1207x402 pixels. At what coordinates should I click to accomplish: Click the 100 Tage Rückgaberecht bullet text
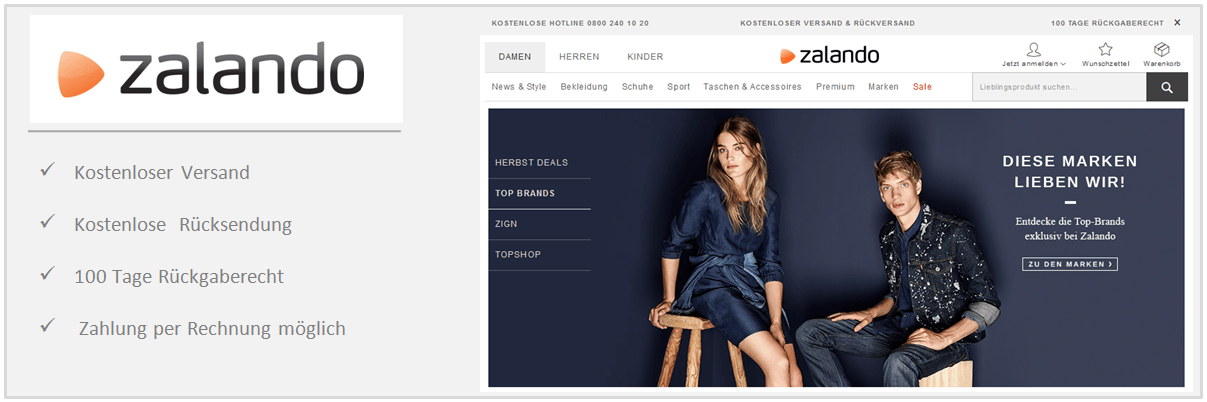point(179,277)
